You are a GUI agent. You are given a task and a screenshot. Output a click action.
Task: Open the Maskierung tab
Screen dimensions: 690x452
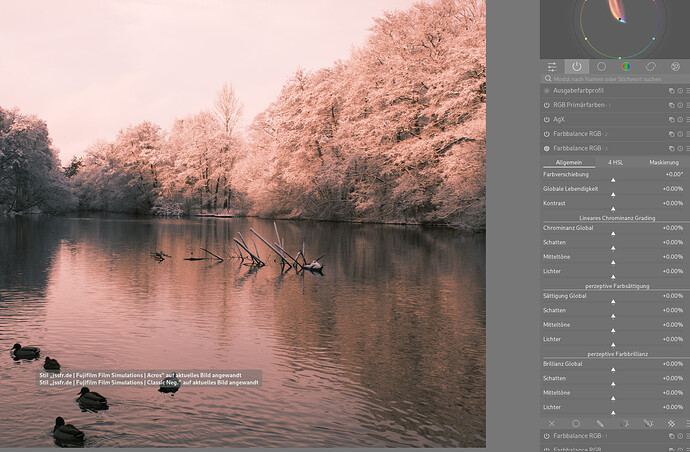(663, 162)
